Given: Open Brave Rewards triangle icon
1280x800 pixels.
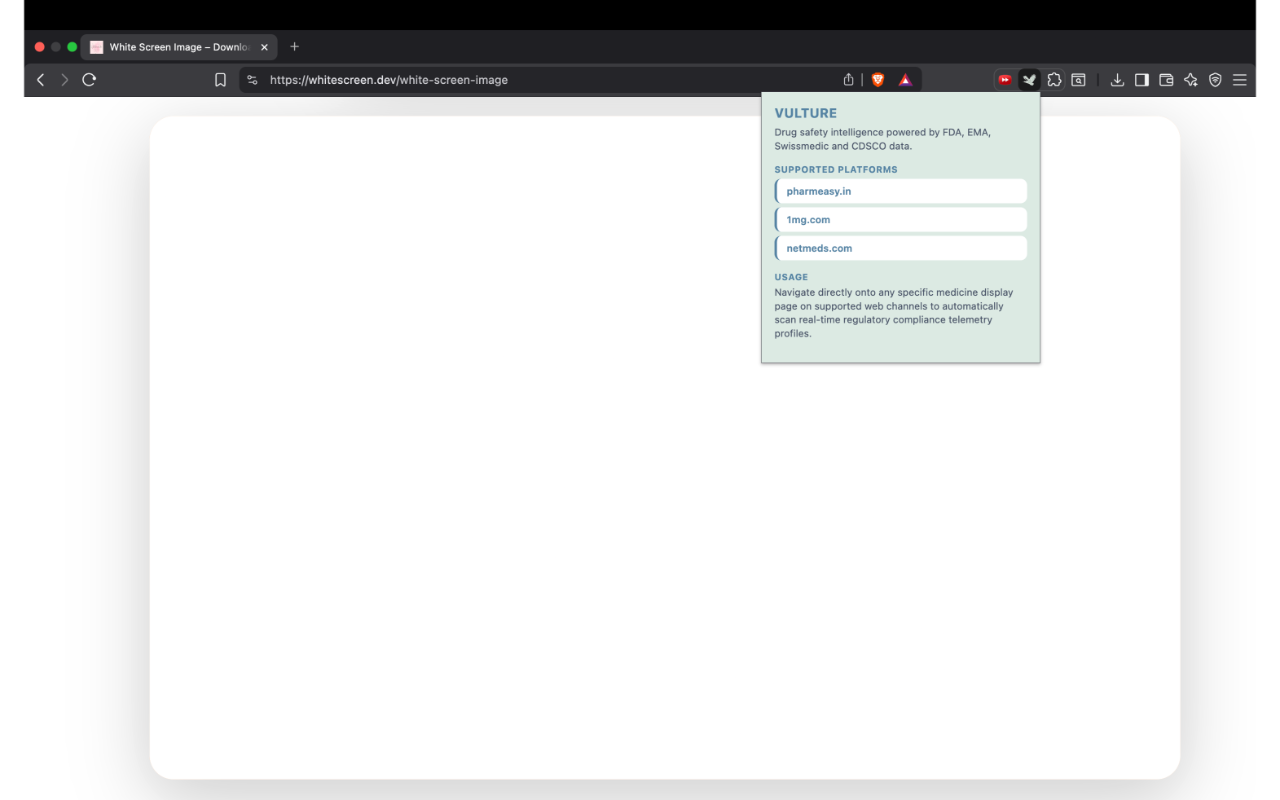Looking at the screenshot, I should [x=905, y=80].
